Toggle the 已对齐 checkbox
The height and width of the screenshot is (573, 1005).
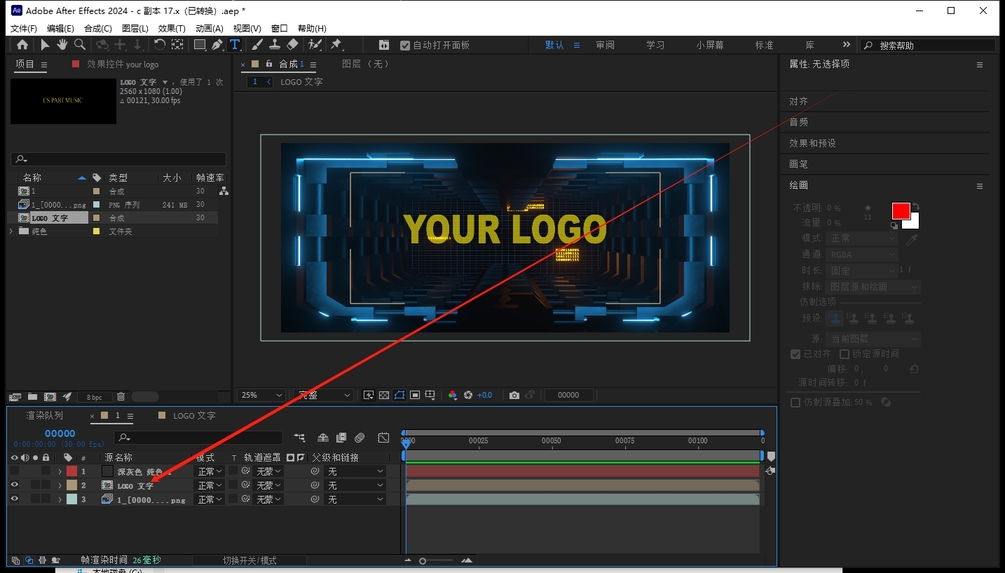795,354
